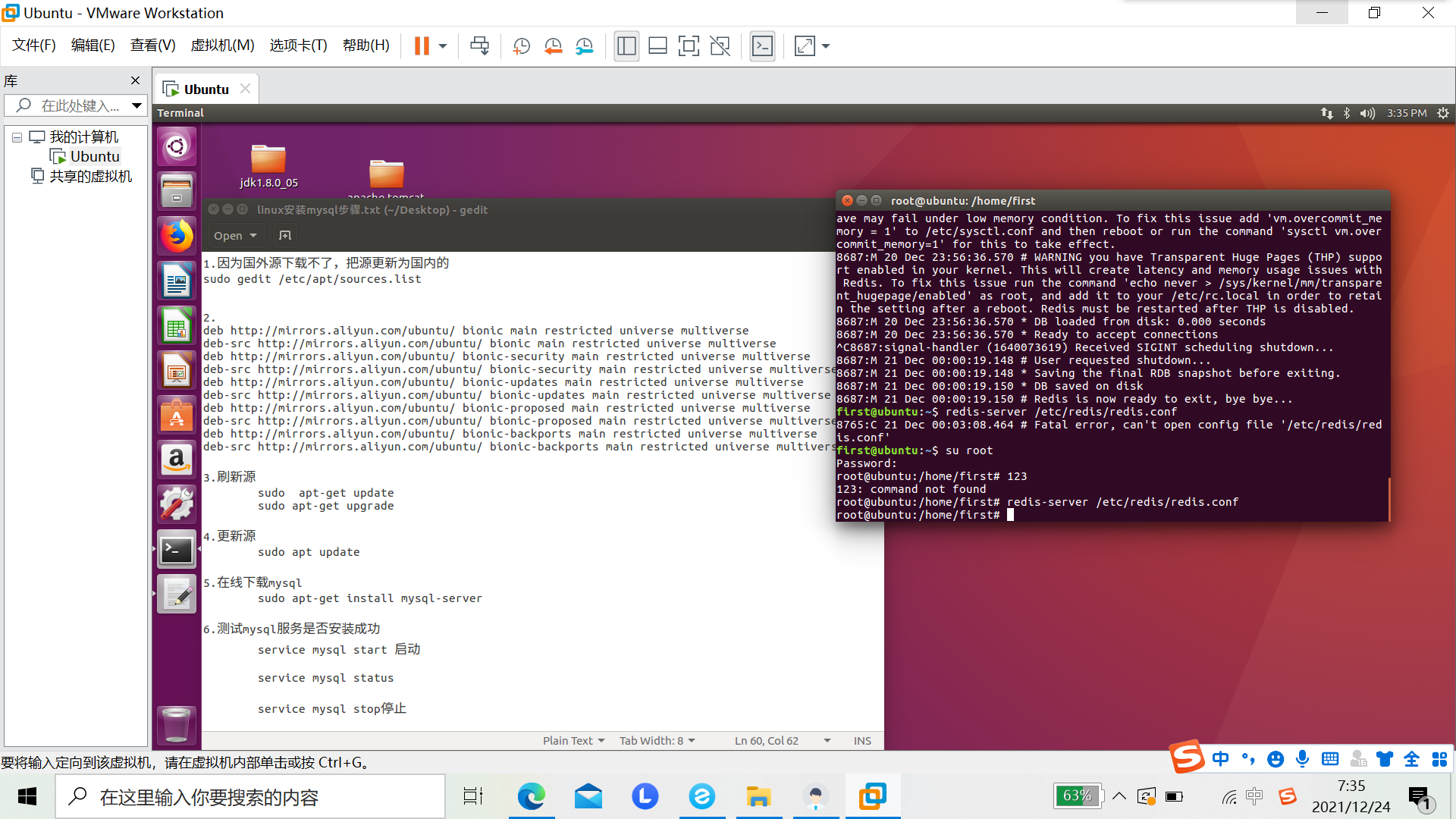Open System Settings launcher icon
This screenshot has height=819, width=1456.
coord(177,504)
